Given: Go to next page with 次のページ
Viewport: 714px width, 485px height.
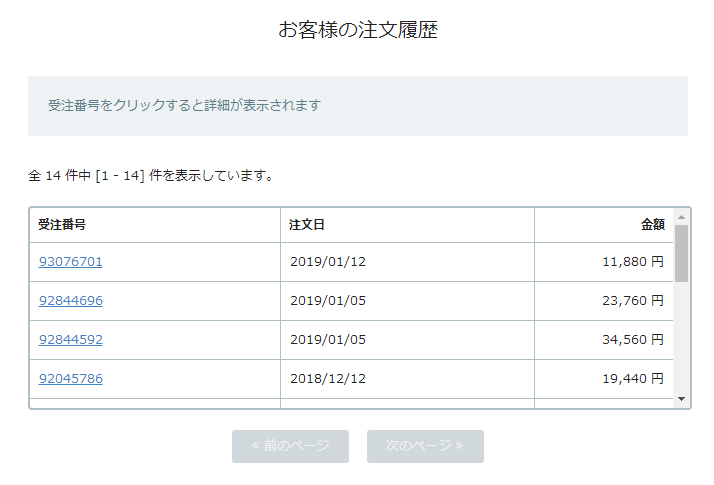Looking at the screenshot, I should pos(425,446).
